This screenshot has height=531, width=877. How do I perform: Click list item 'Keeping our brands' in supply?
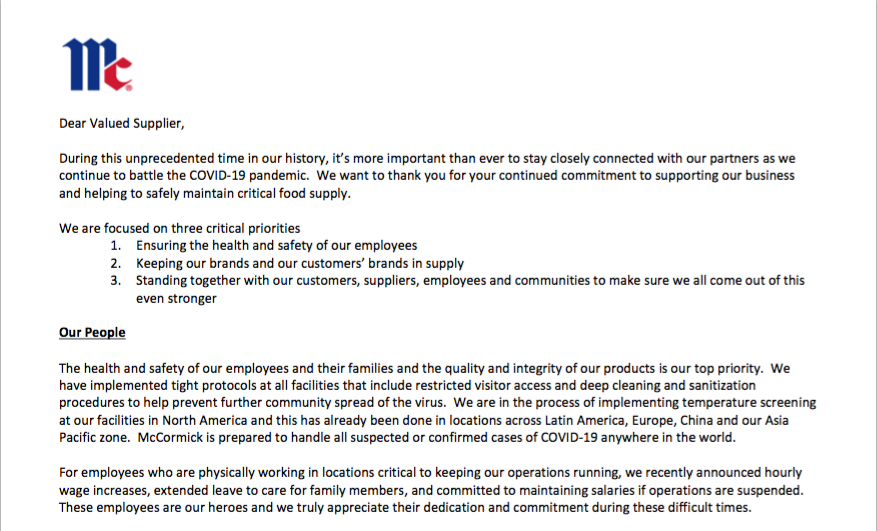tap(300, 264)
